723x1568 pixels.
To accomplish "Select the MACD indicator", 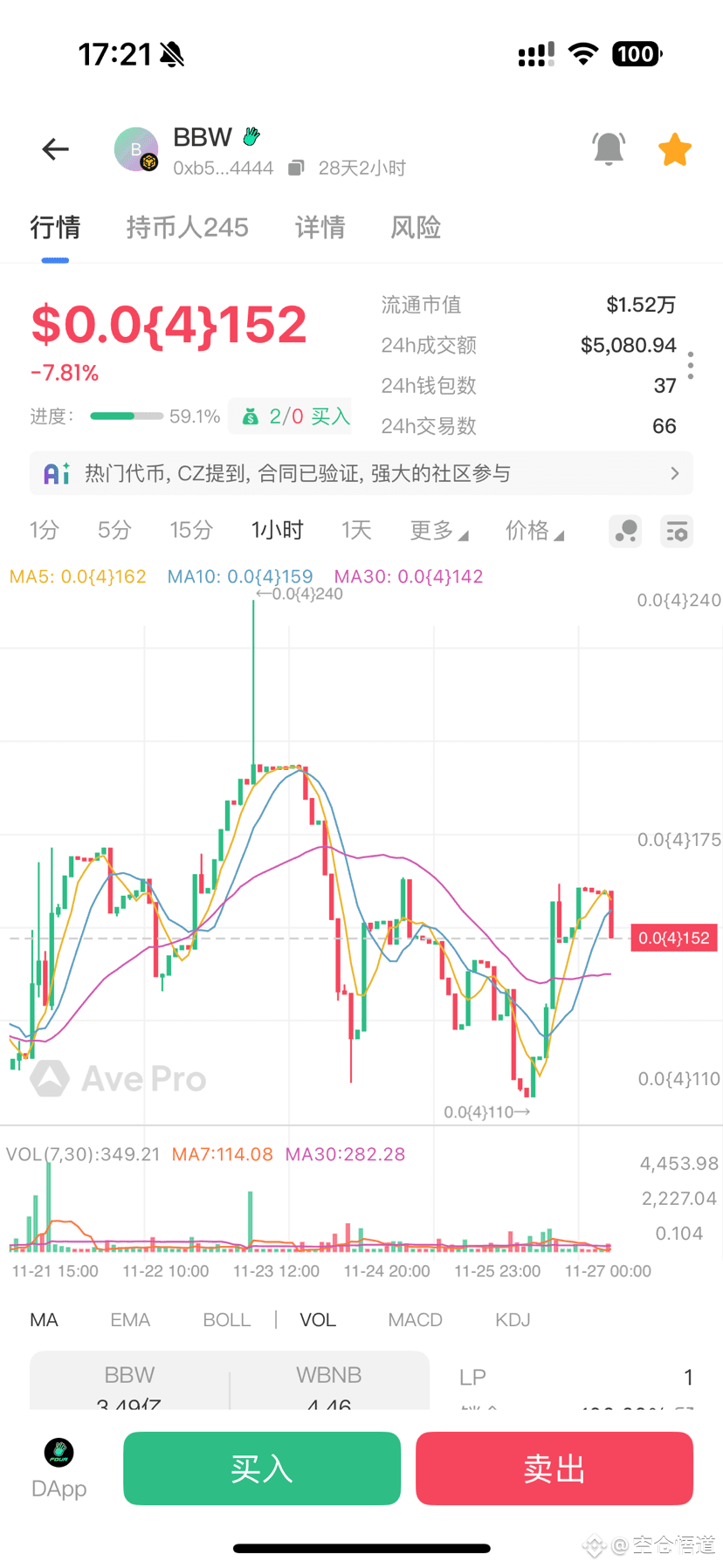I will [x=416, y=1320].
